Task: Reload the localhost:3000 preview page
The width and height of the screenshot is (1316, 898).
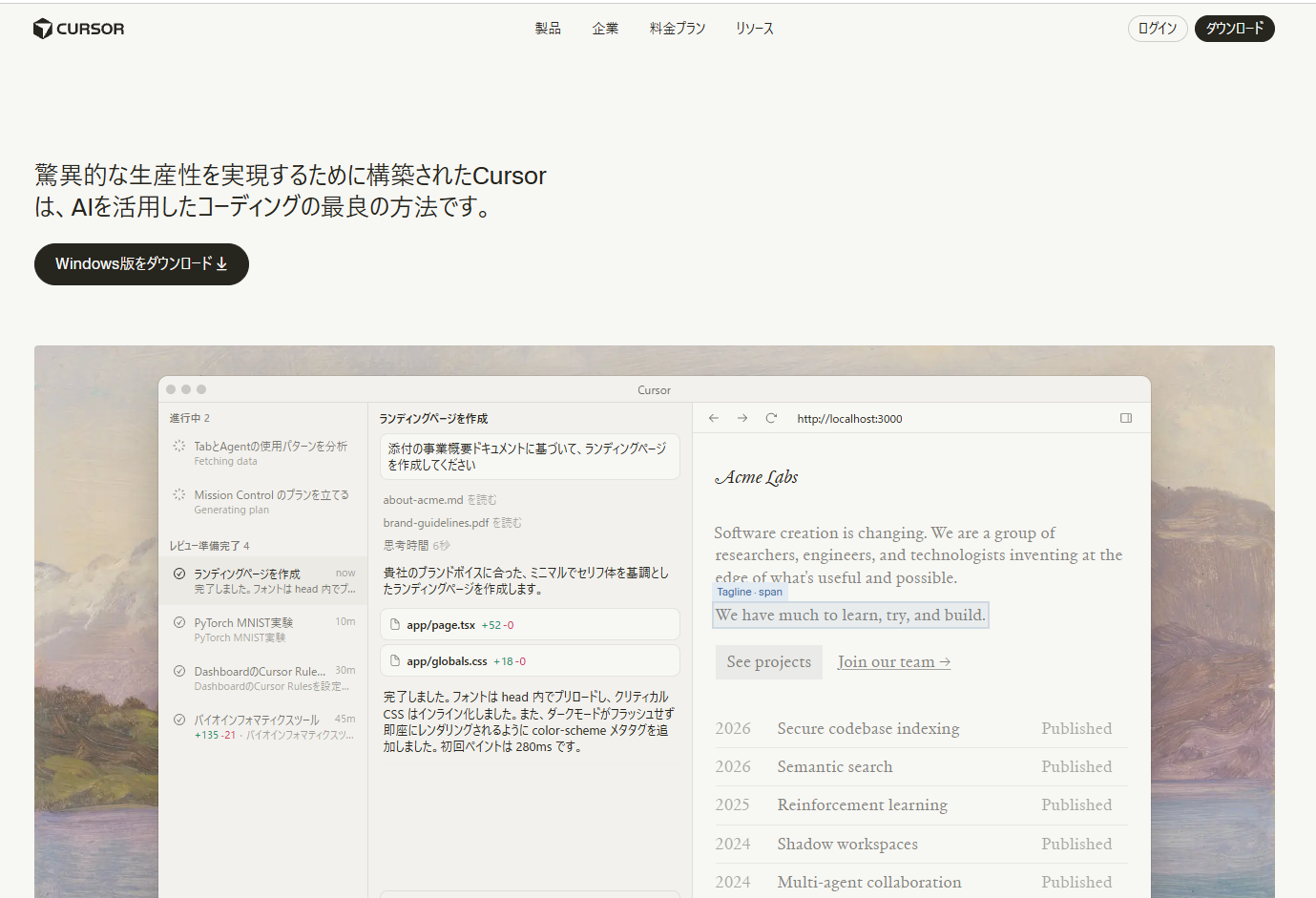Action: (771, 418)
